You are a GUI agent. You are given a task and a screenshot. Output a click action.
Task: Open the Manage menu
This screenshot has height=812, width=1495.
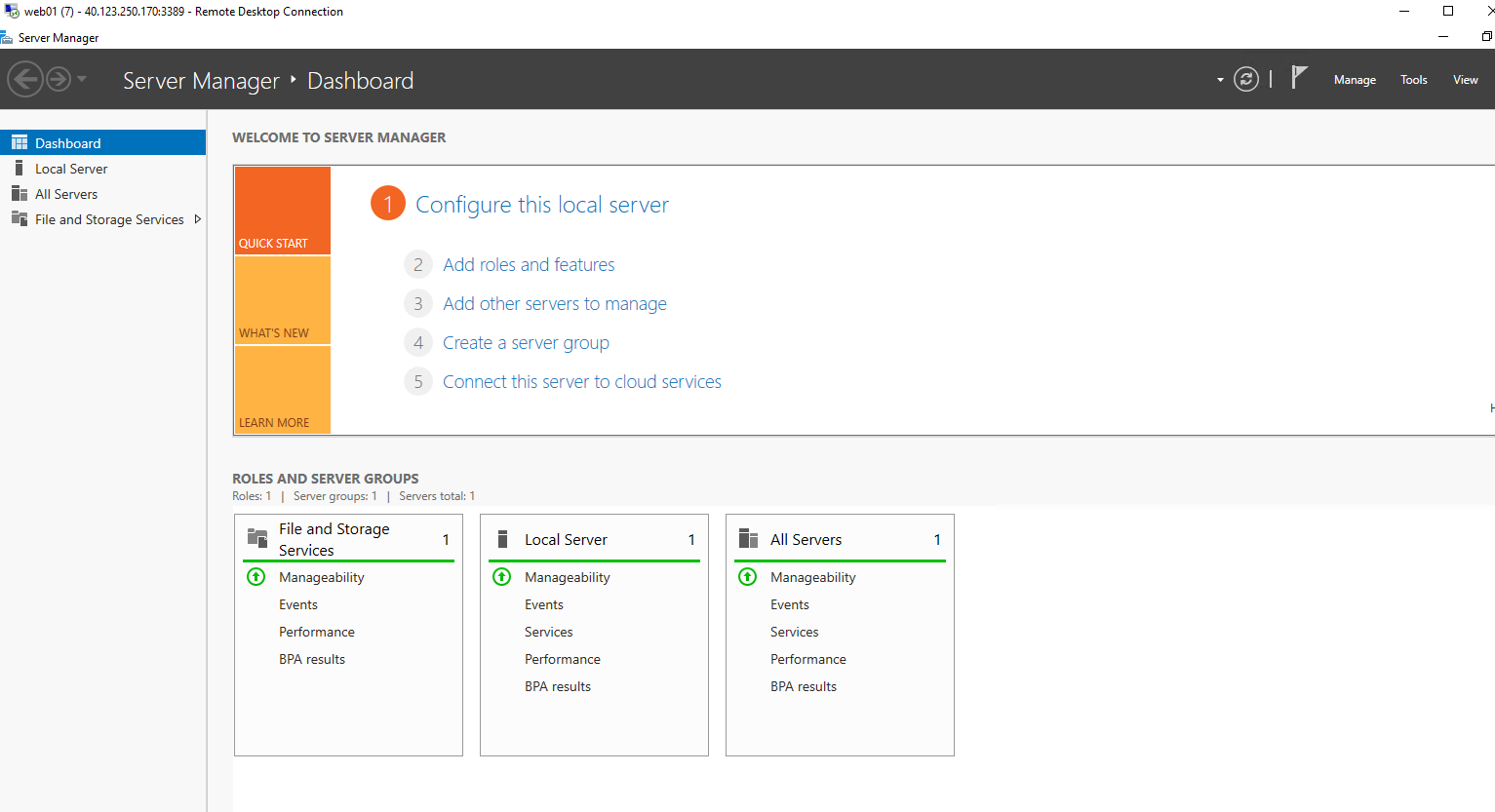click(x=1355, y=80)
